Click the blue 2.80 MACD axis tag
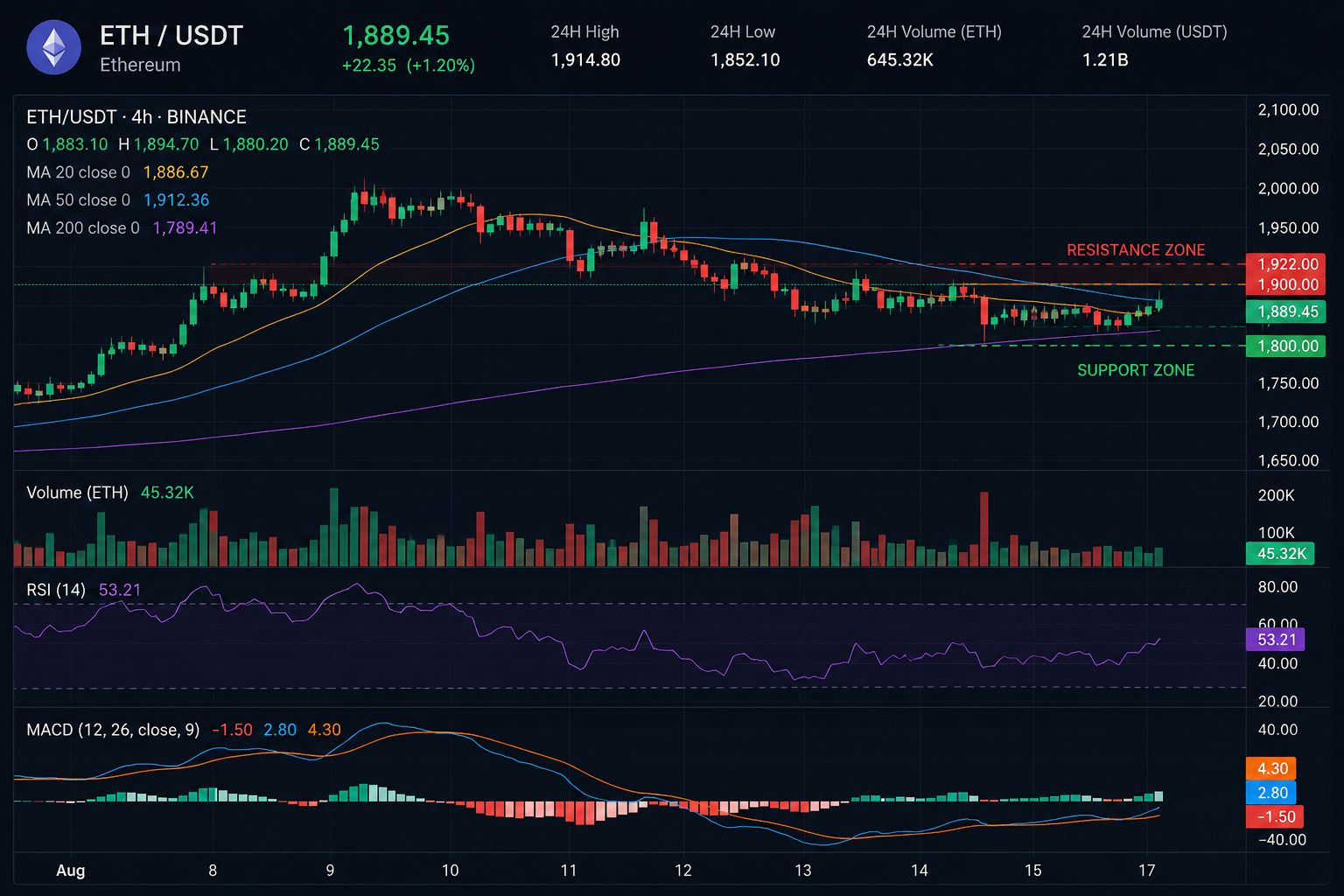Image resolution: width=1344 pixels, height=896 pixels. [x=1271, y=793]
